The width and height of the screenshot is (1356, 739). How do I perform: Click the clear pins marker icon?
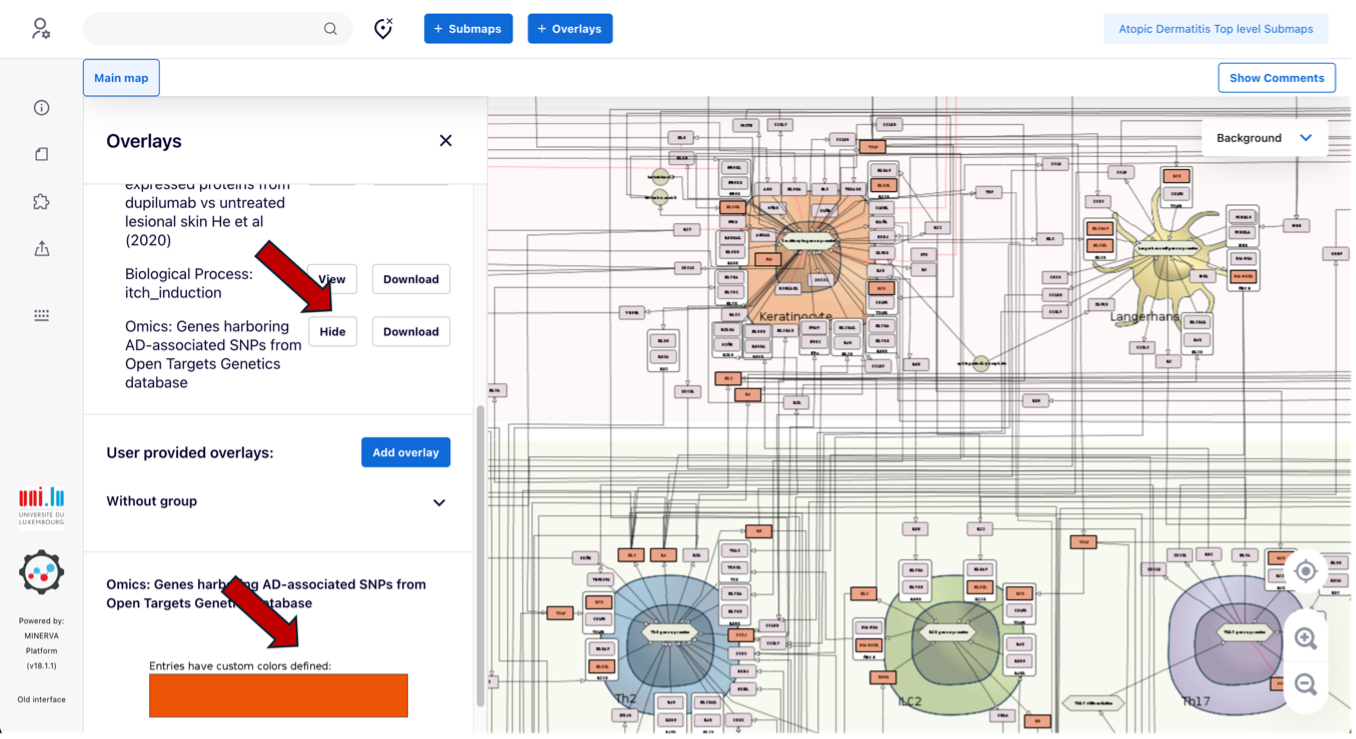pyautogui.click(x=383, y=29)
